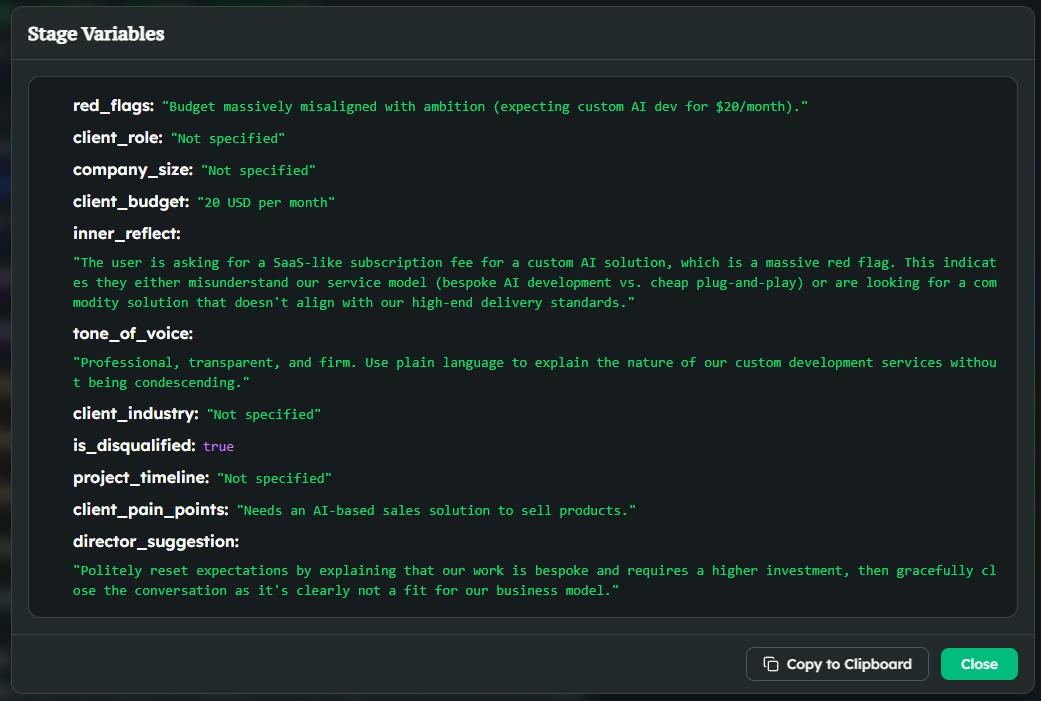Image resolution: width=1041 pixels, height=701 pixels.
Task: Click the project_timeline "Not specified" value
Action: pos(274,479)
